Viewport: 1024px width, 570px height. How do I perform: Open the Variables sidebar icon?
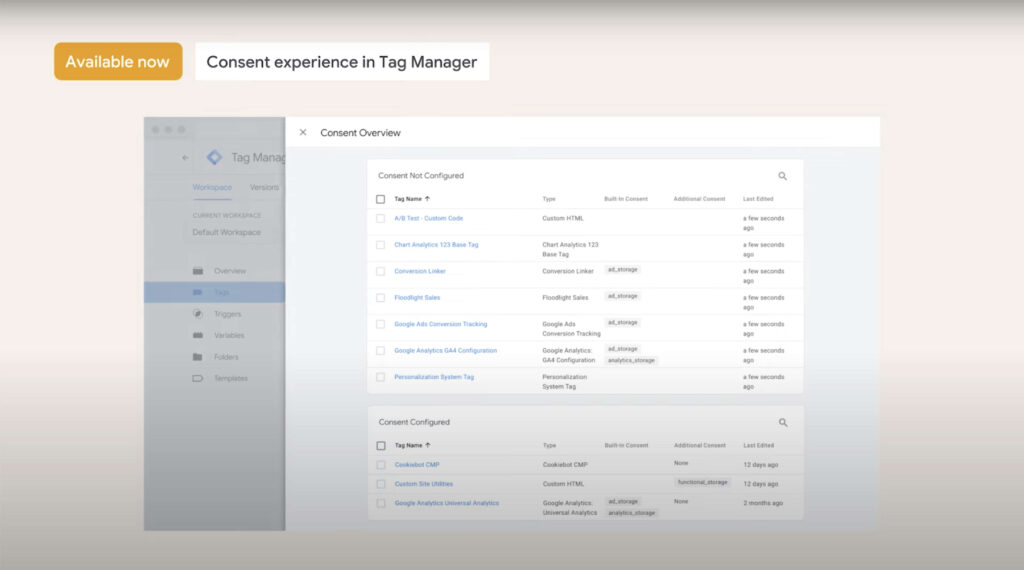tap(198, 336)
